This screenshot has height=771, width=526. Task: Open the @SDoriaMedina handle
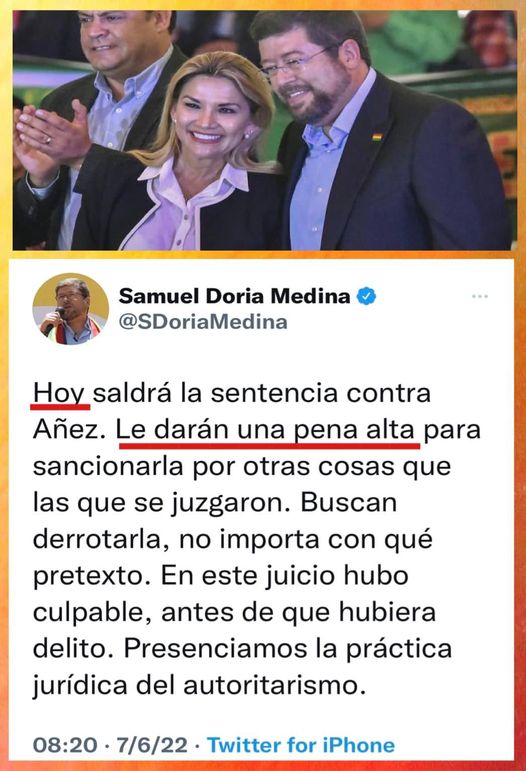click(203, 322)
